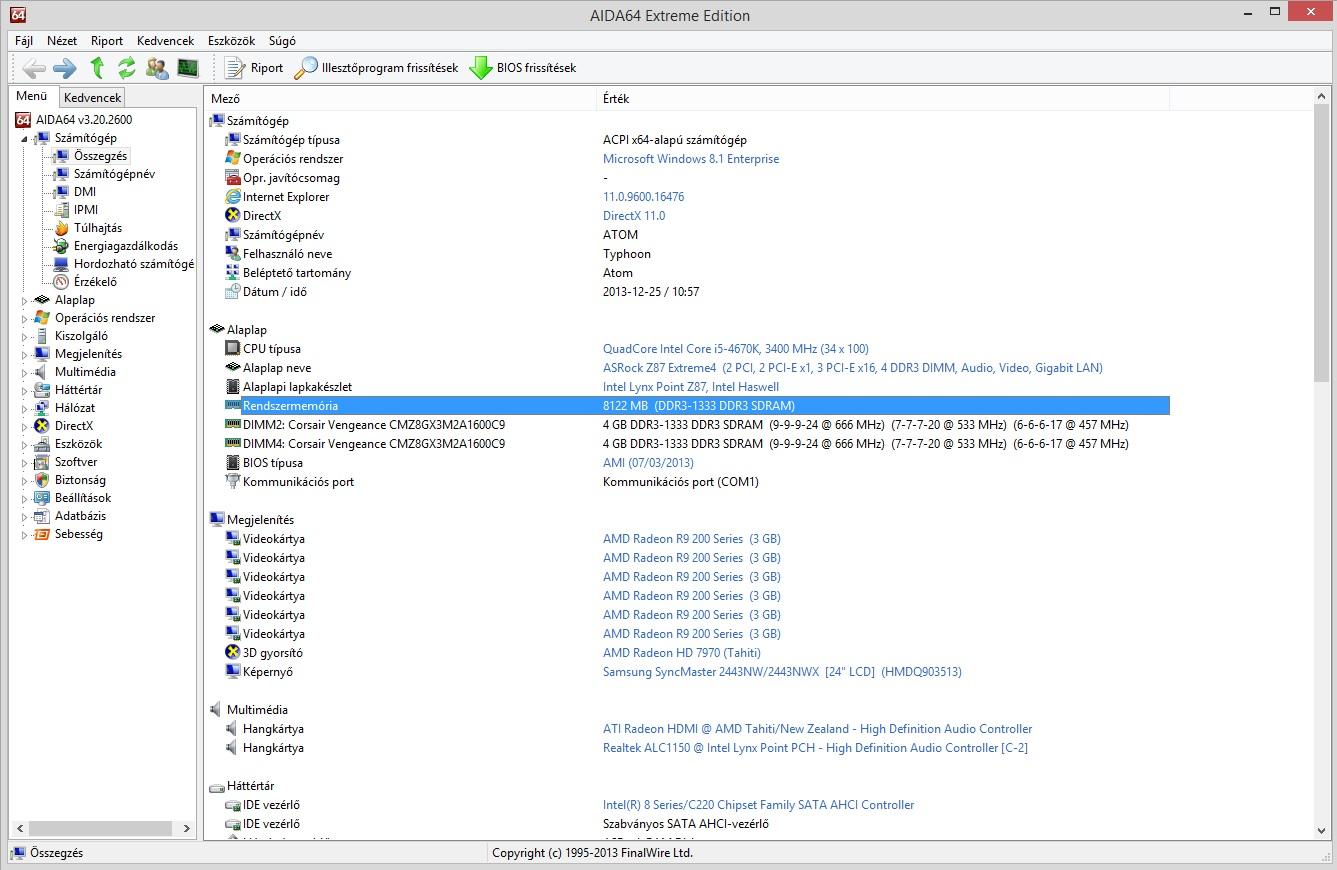The image size is (1337, 870).
Task: Open Samsung SyncMaster 2443NW link
Action: click(782, 672)
